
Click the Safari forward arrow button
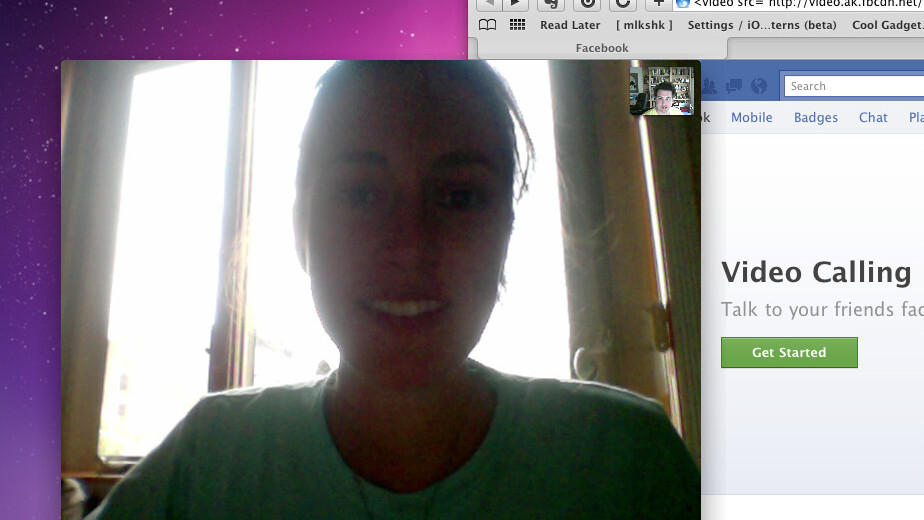click(514, 4)
